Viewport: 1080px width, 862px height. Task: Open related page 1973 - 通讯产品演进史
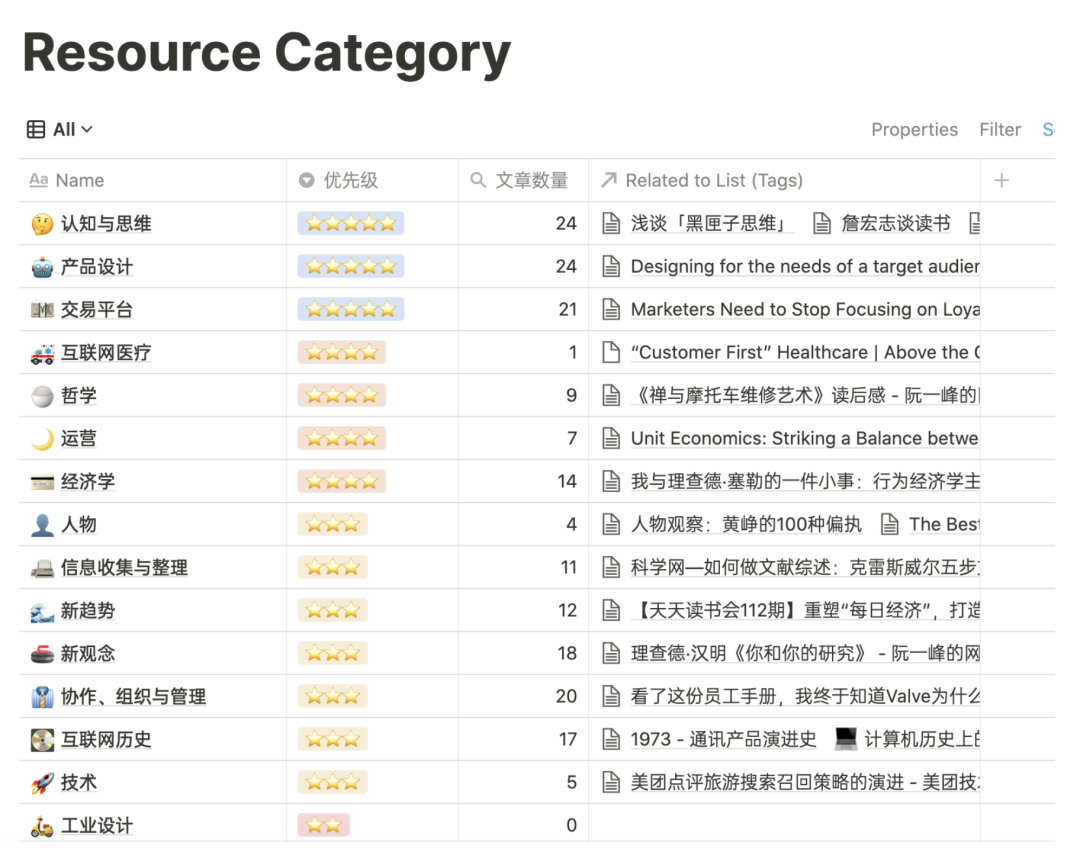coord(709,740)
